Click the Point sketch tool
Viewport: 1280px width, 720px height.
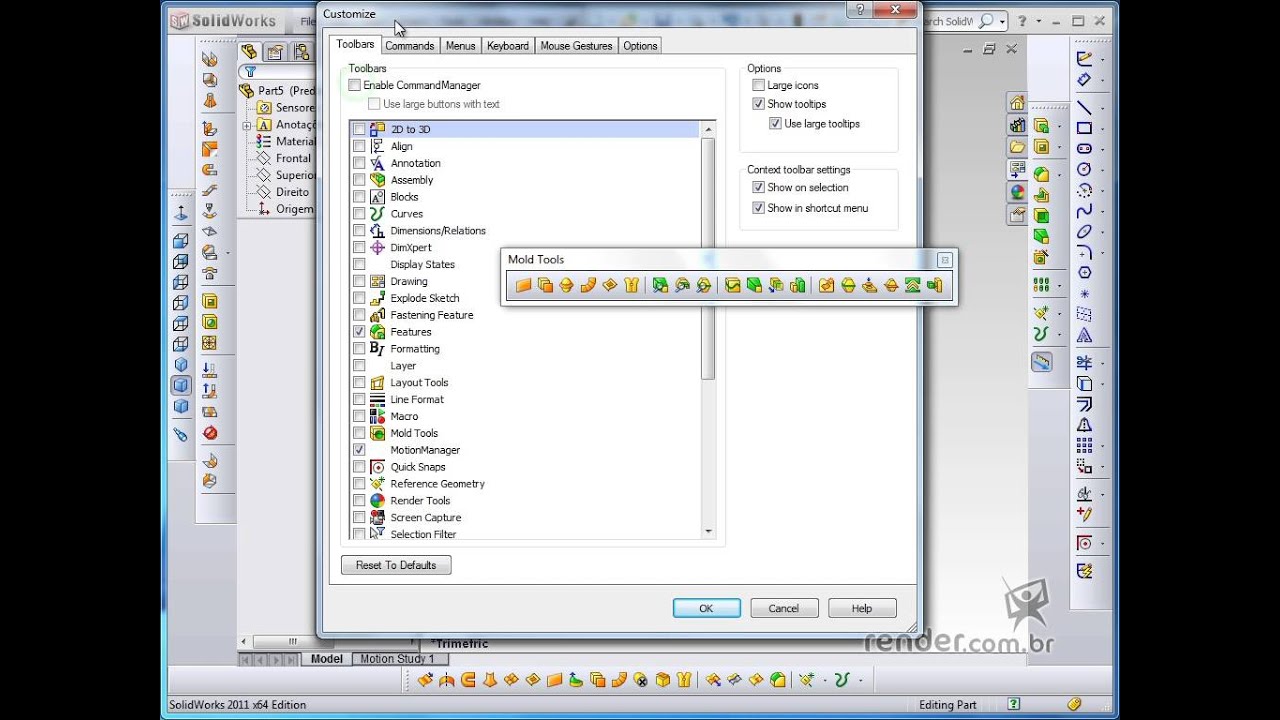click(x=1084, y=294)
